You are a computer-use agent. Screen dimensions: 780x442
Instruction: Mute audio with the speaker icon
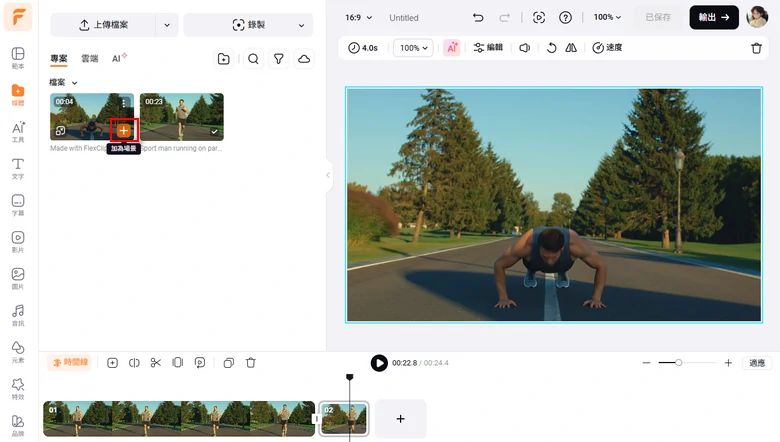point(524,48)
